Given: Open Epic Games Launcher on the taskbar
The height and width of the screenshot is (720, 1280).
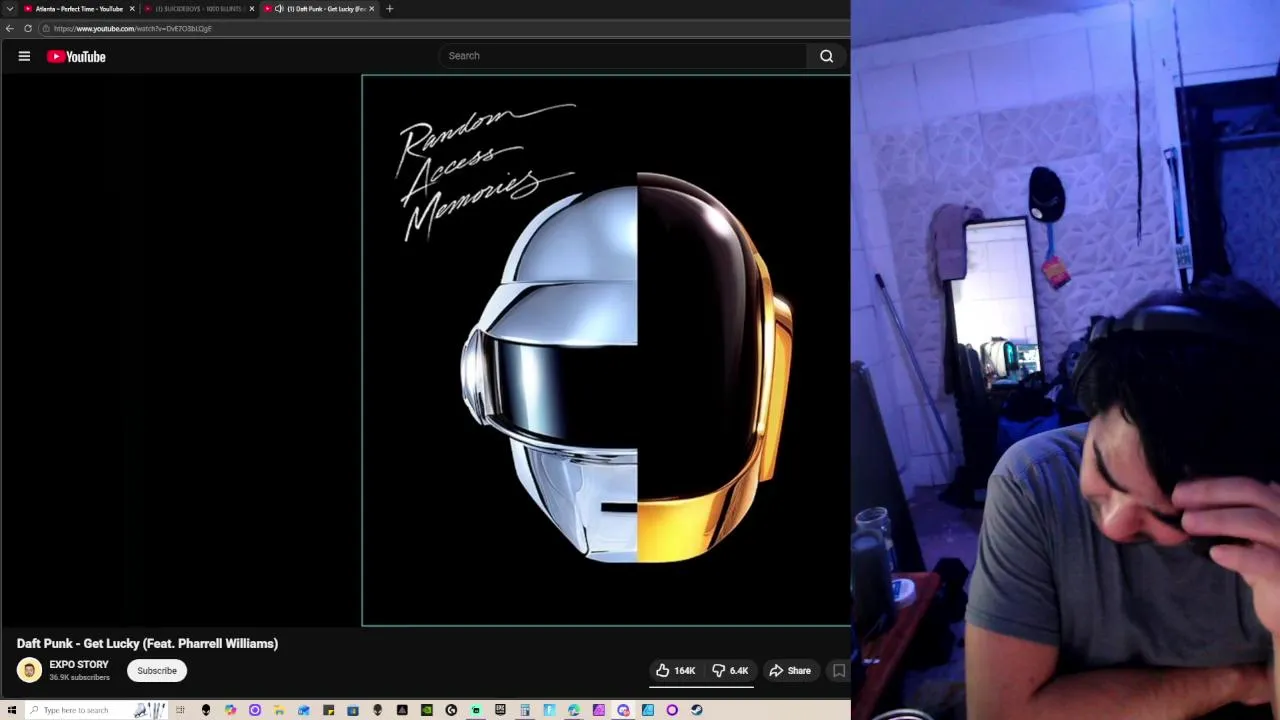Looking at the screenshot, I should 500,710.
